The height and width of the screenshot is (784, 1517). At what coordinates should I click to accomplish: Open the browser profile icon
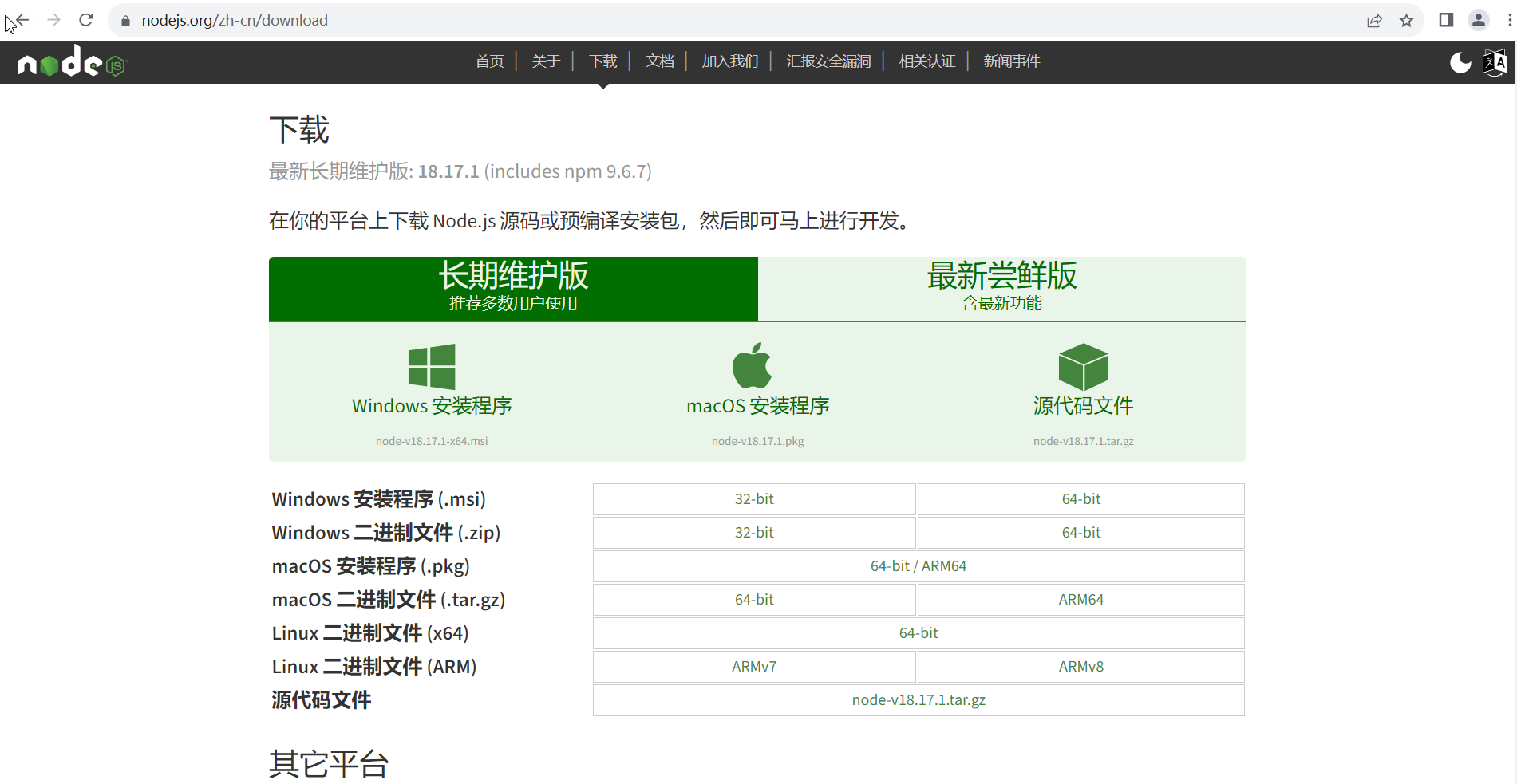(1479, 20)
